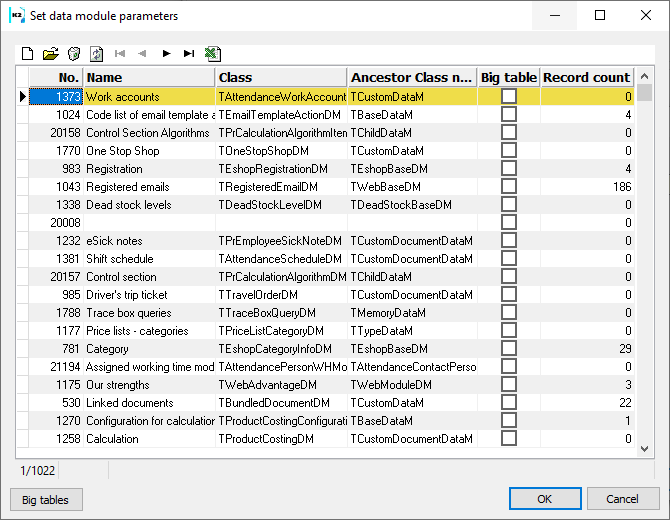The image size is (670, 520).
Task: Confirm with the OK button
Action: coord(545,499)
